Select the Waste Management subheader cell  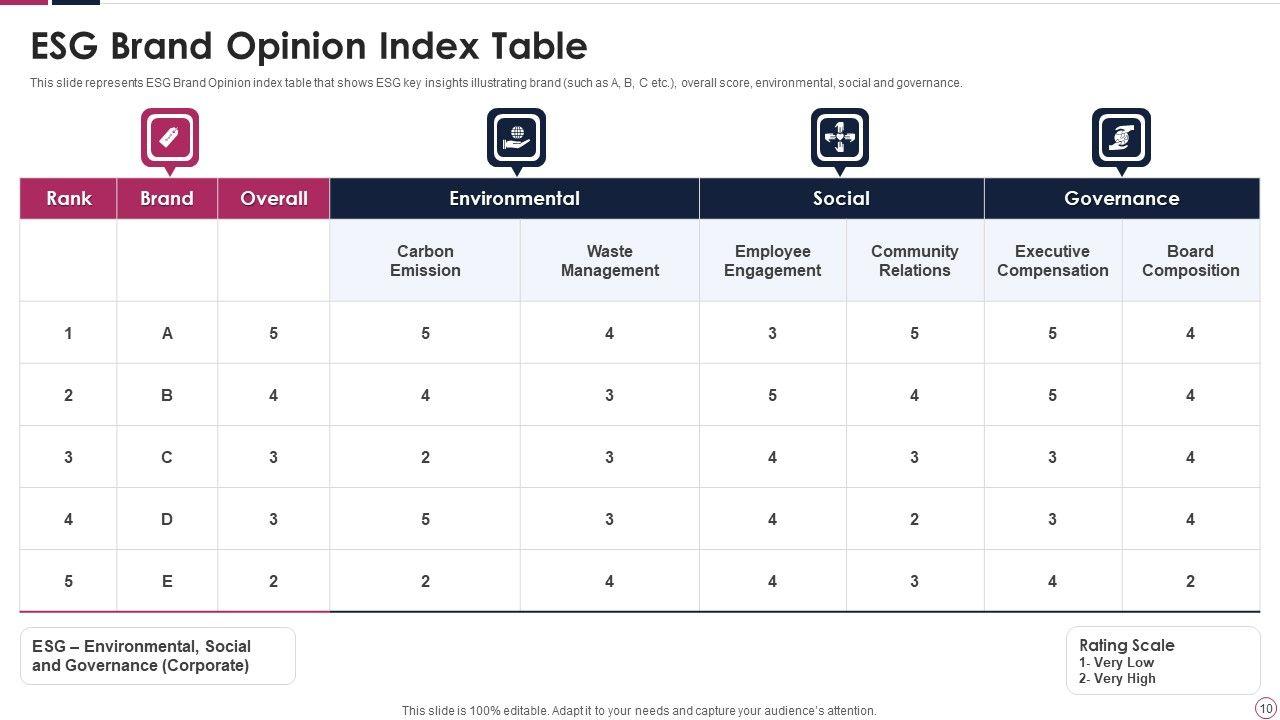click(609, 261)
